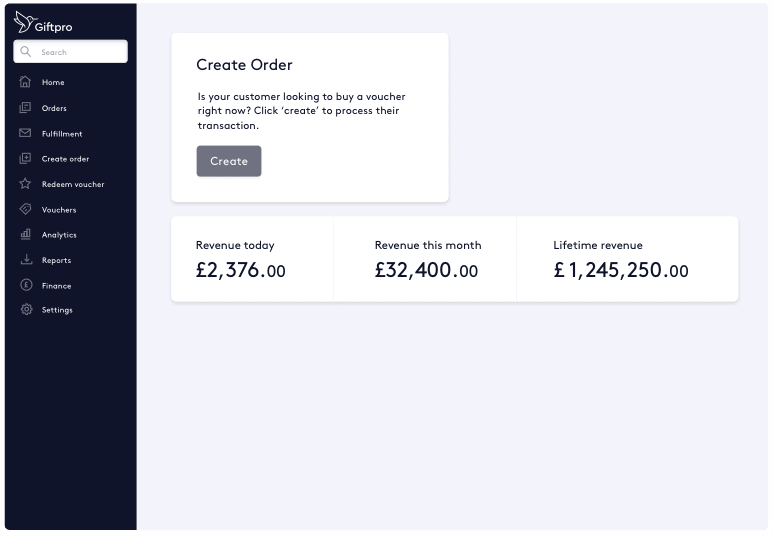This screenshot has height=536, width=773.
Task: Click the Finance pound coin icon
Action: coord(26,286)
